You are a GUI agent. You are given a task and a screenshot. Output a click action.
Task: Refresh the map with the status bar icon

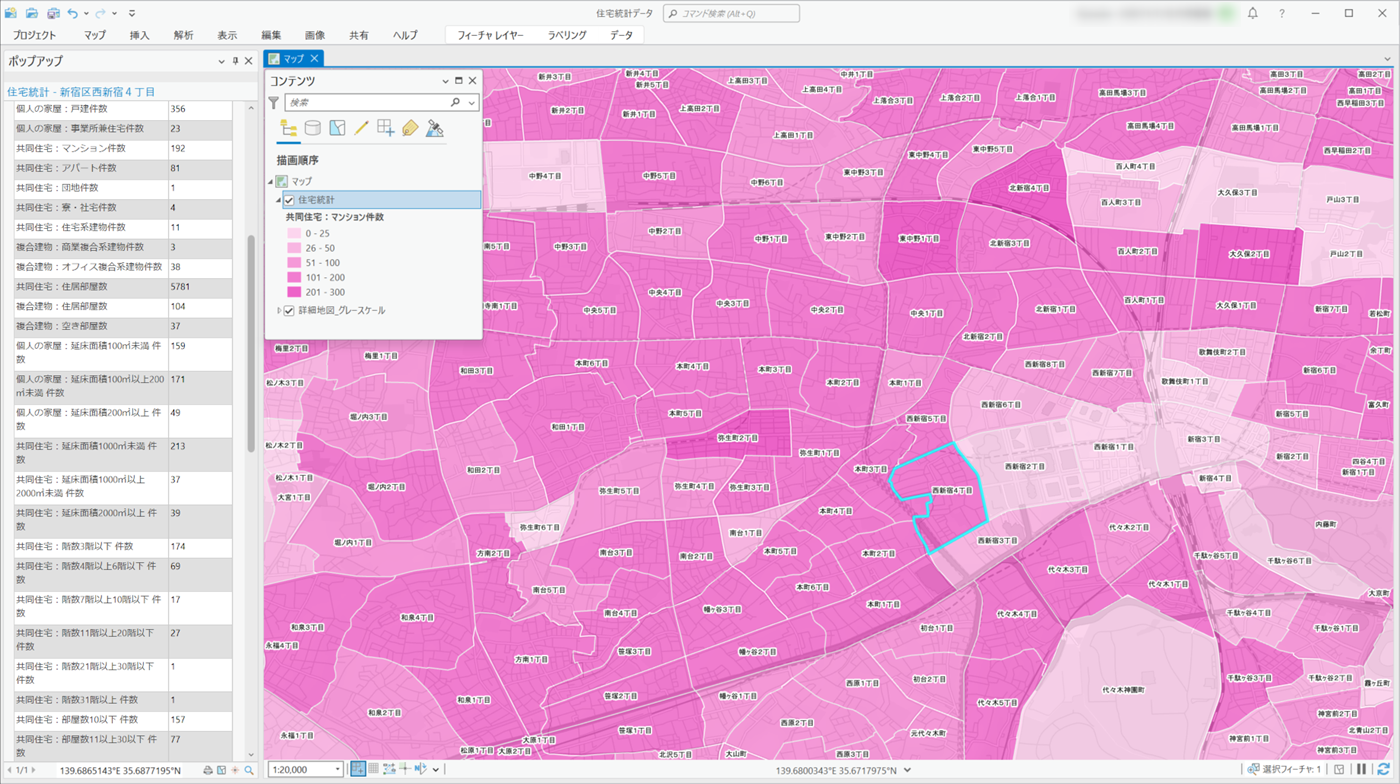pos(1384,769)
